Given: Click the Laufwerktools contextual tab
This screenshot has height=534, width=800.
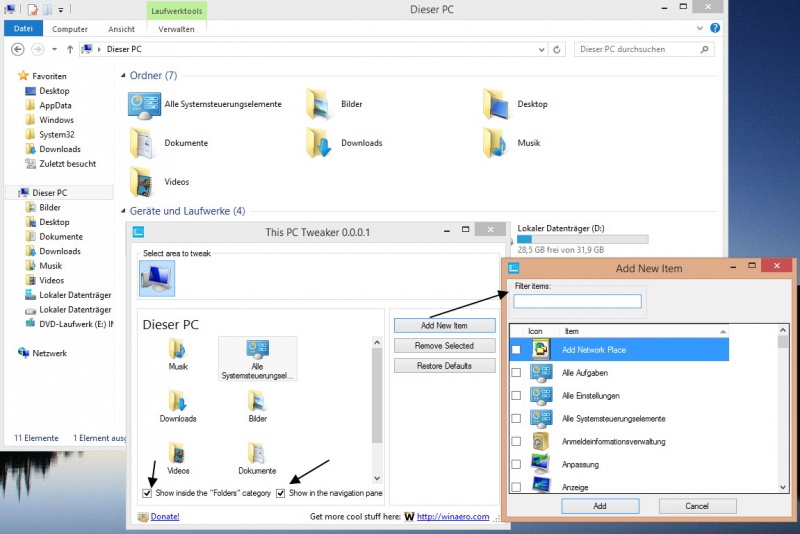Looking at the screenshot, I should pos(177,11).
